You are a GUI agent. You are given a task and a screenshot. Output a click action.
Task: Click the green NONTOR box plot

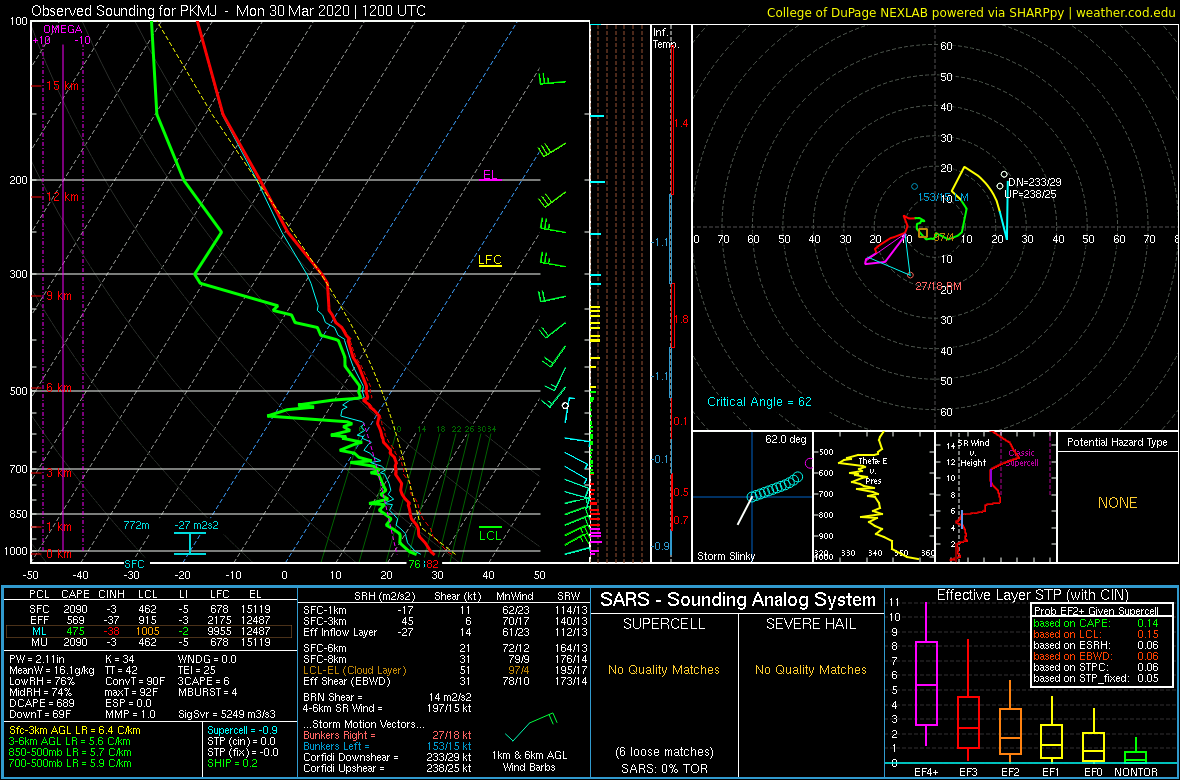(x=1136, y=751)
